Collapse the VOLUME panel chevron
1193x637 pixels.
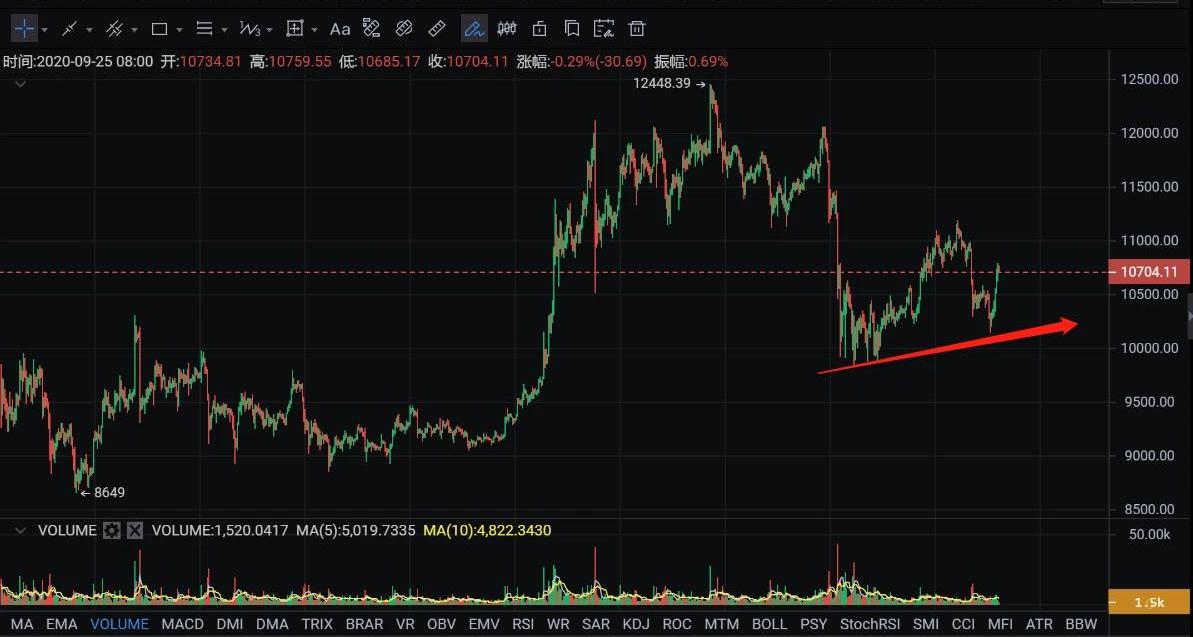[x=20, y=531]
